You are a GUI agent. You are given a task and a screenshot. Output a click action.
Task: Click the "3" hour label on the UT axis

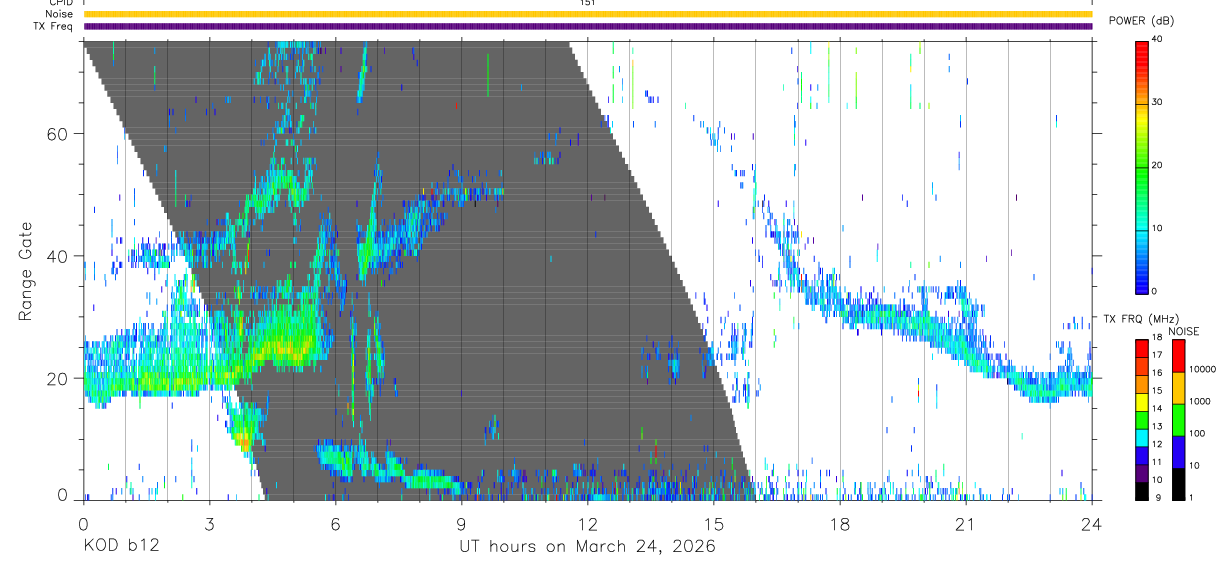(x=209, y=524)
